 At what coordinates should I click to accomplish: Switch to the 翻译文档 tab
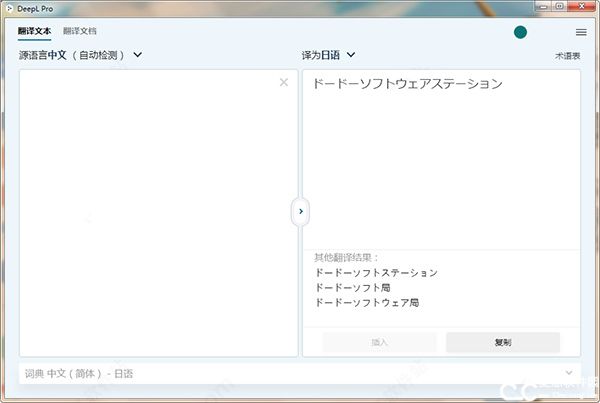pos(80,31)
